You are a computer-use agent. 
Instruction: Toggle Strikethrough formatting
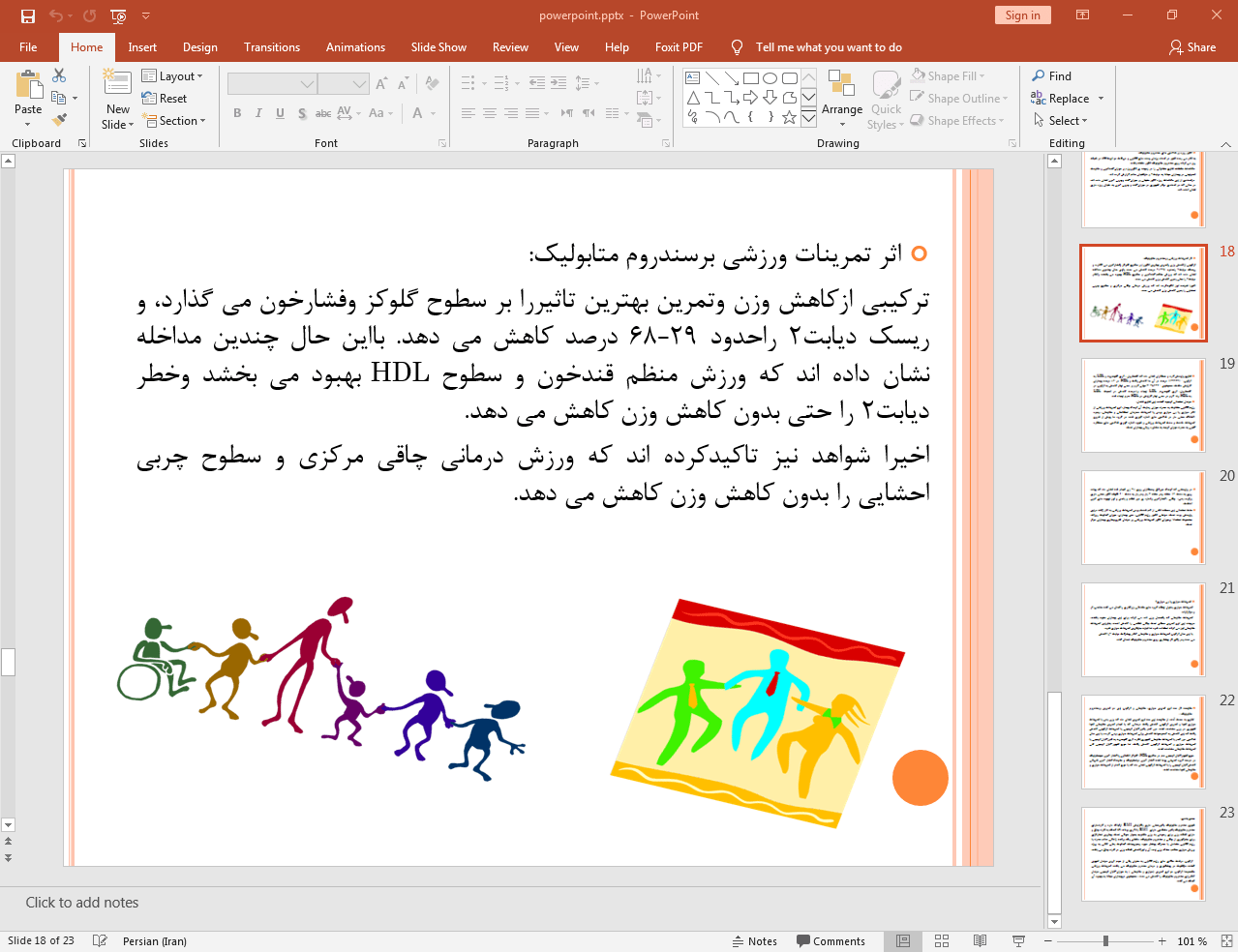(323, 113)
